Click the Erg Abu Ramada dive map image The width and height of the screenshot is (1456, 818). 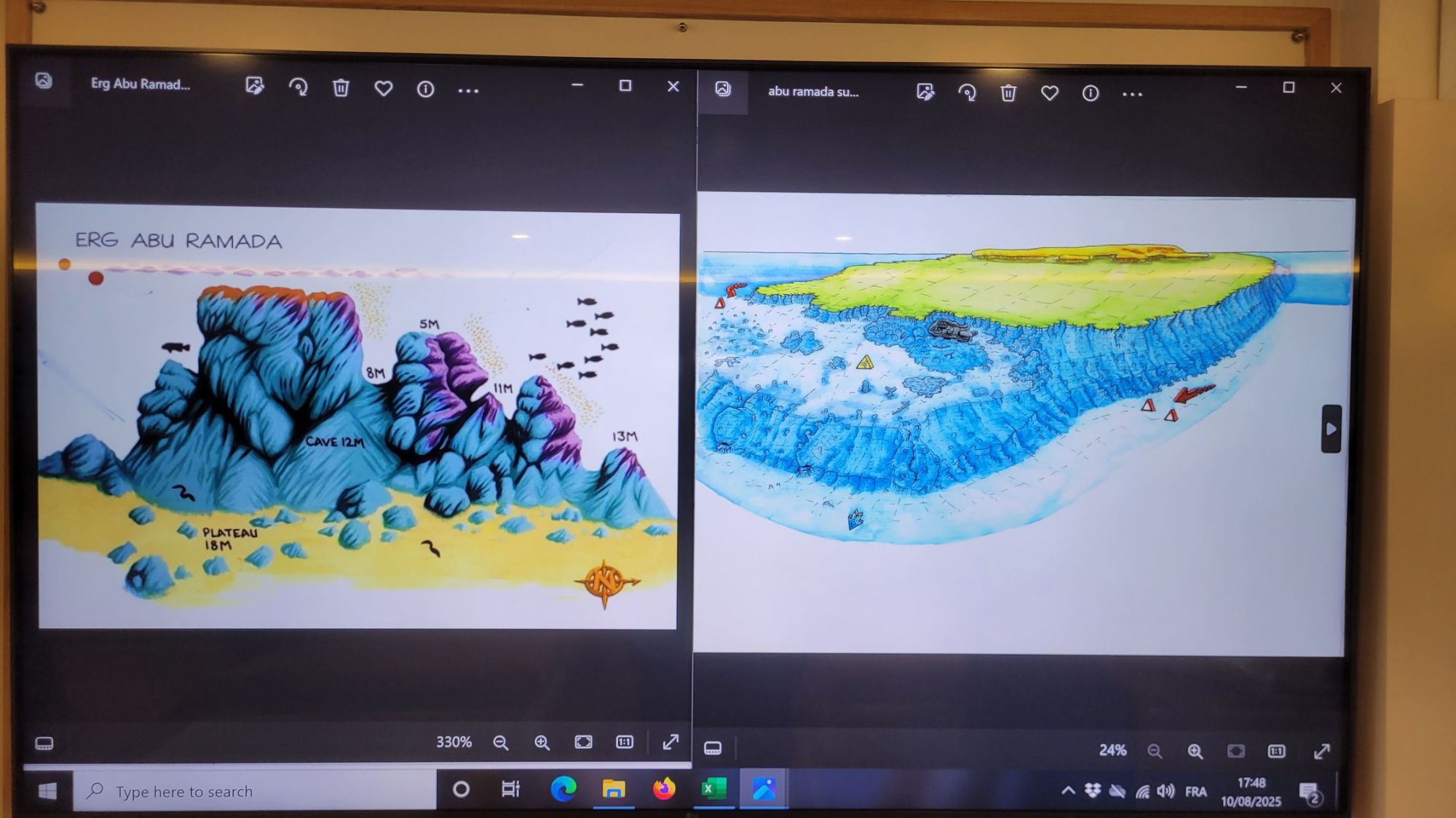point(357,416)
